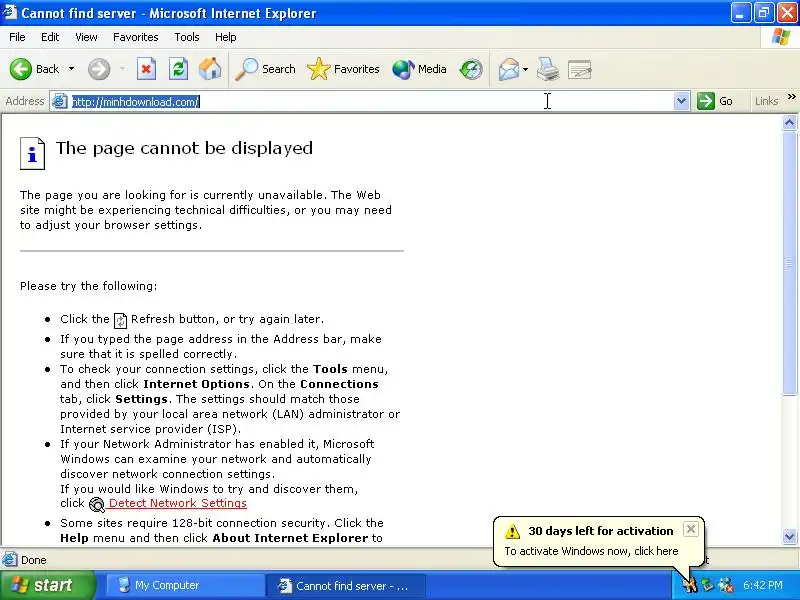Select Cannot find server taskbar button
This screenshot has width=800, height=600.
pyautogui.click(x=345, y=585)
